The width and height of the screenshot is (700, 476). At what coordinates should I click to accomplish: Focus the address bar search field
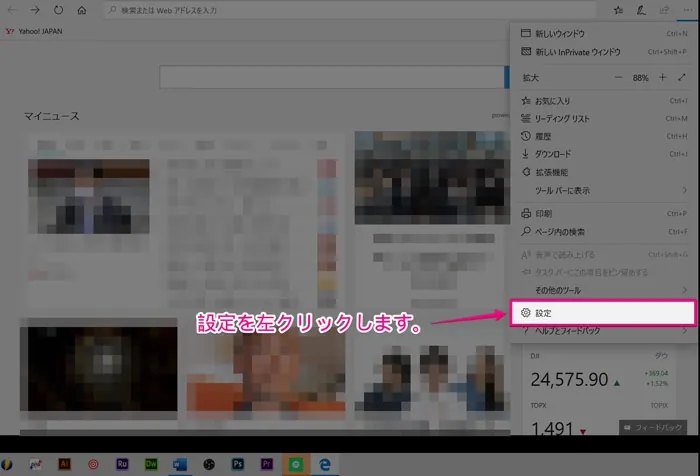[350, 10]
